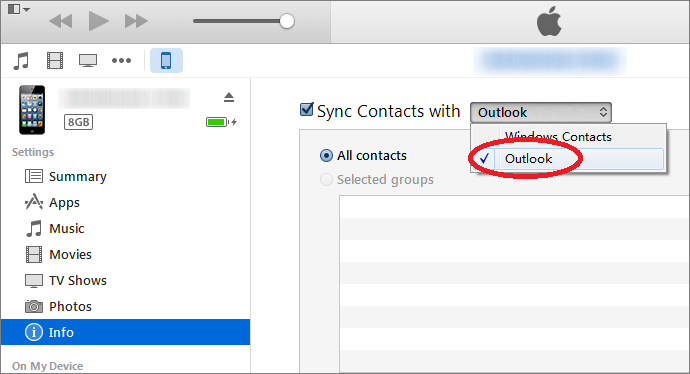Click the Fast Forward button

(136, 21)
